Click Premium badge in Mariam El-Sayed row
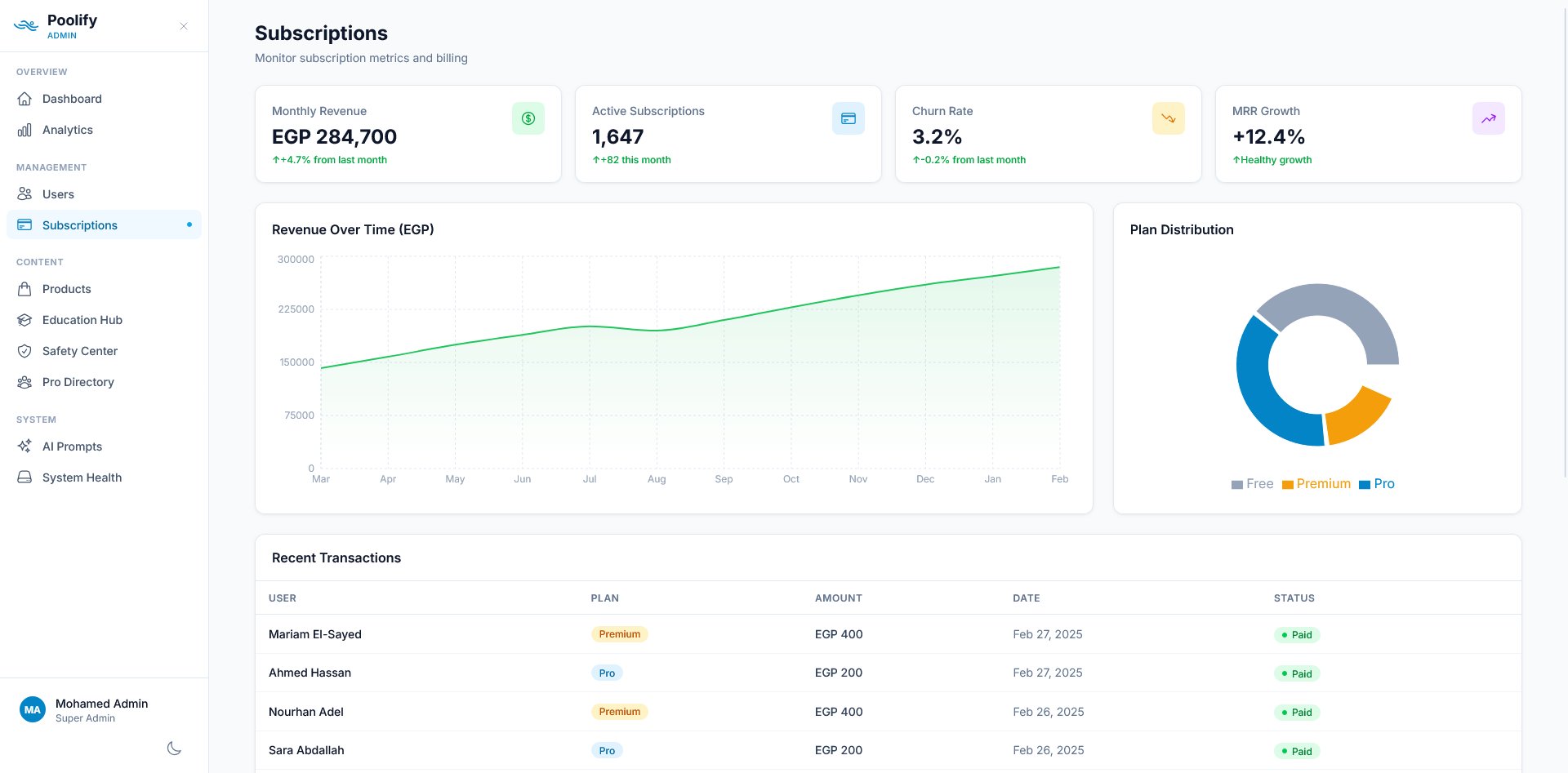Image resolution: width=1568 pixels, height=773 pixels. pyautogui.click(x=620, y=634)
